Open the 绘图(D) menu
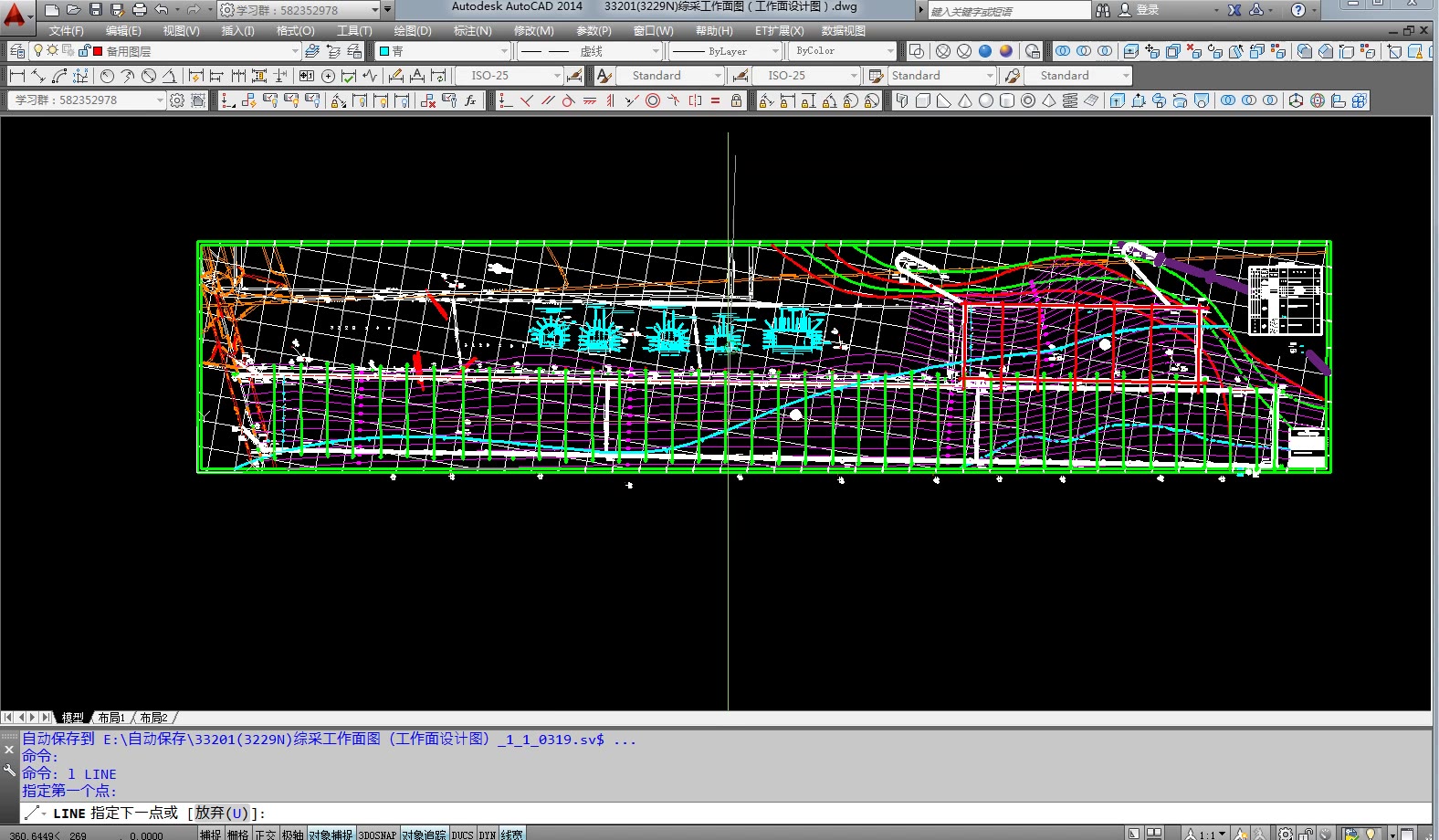This screenshot has width=1439, height=840. [413, 31]
